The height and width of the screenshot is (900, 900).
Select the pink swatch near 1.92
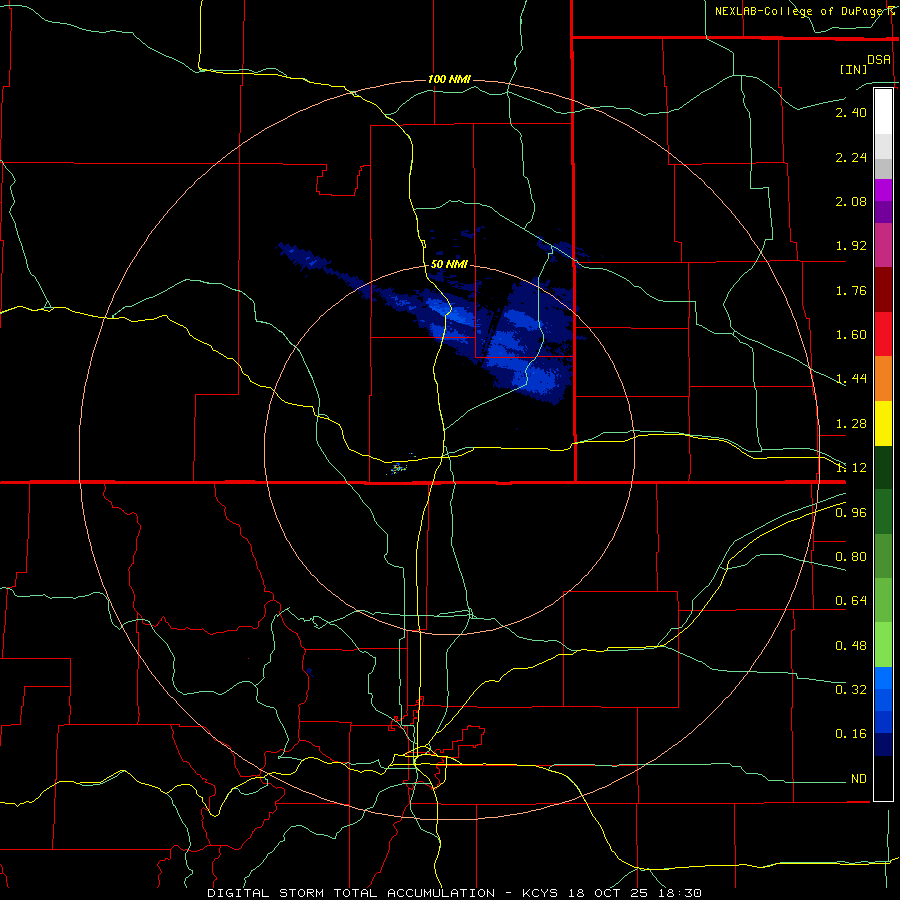(x=883, y=245)
